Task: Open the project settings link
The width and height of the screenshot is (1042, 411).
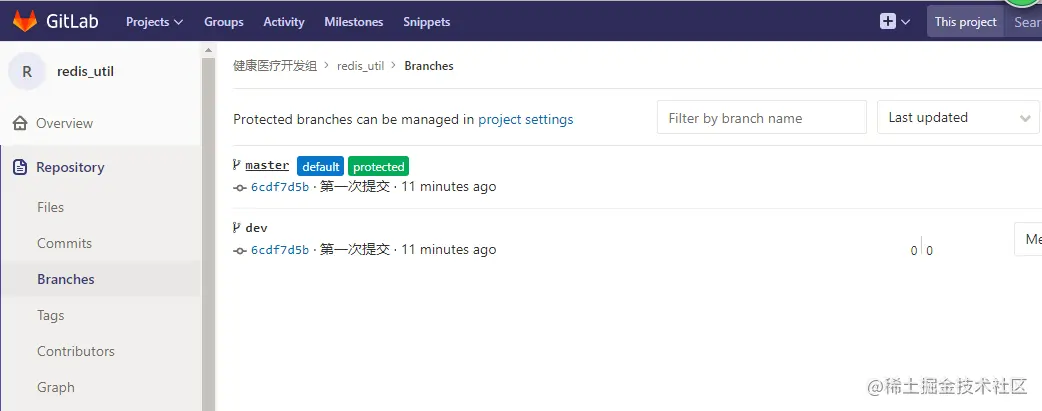Action: (x=526, y=120)
